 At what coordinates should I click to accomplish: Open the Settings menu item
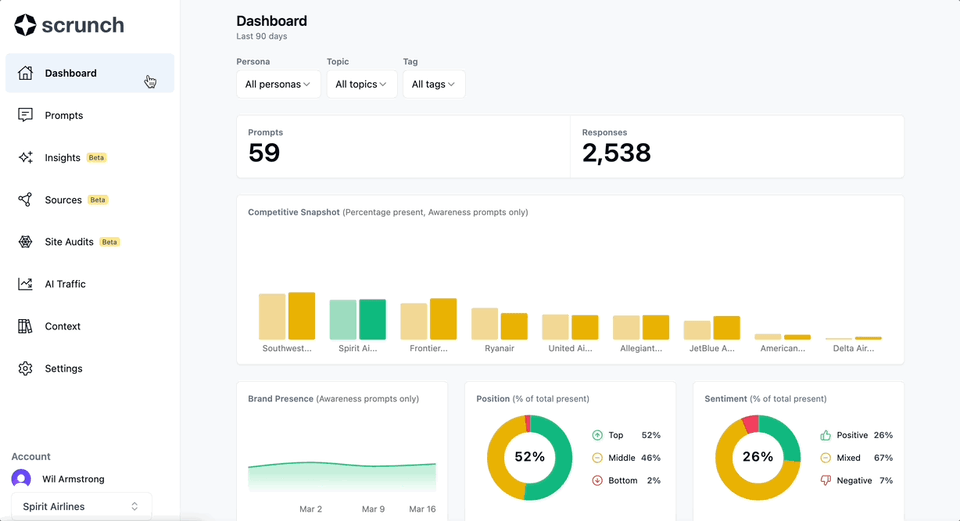(x=89, y=369)
